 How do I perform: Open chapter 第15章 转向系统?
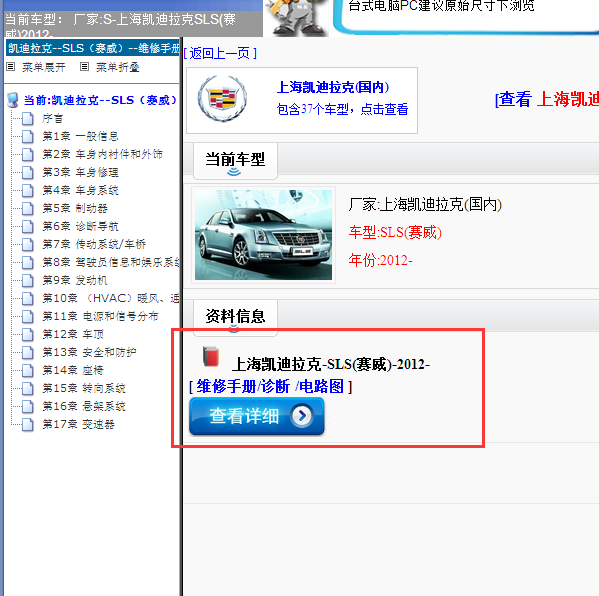point(84,388)
